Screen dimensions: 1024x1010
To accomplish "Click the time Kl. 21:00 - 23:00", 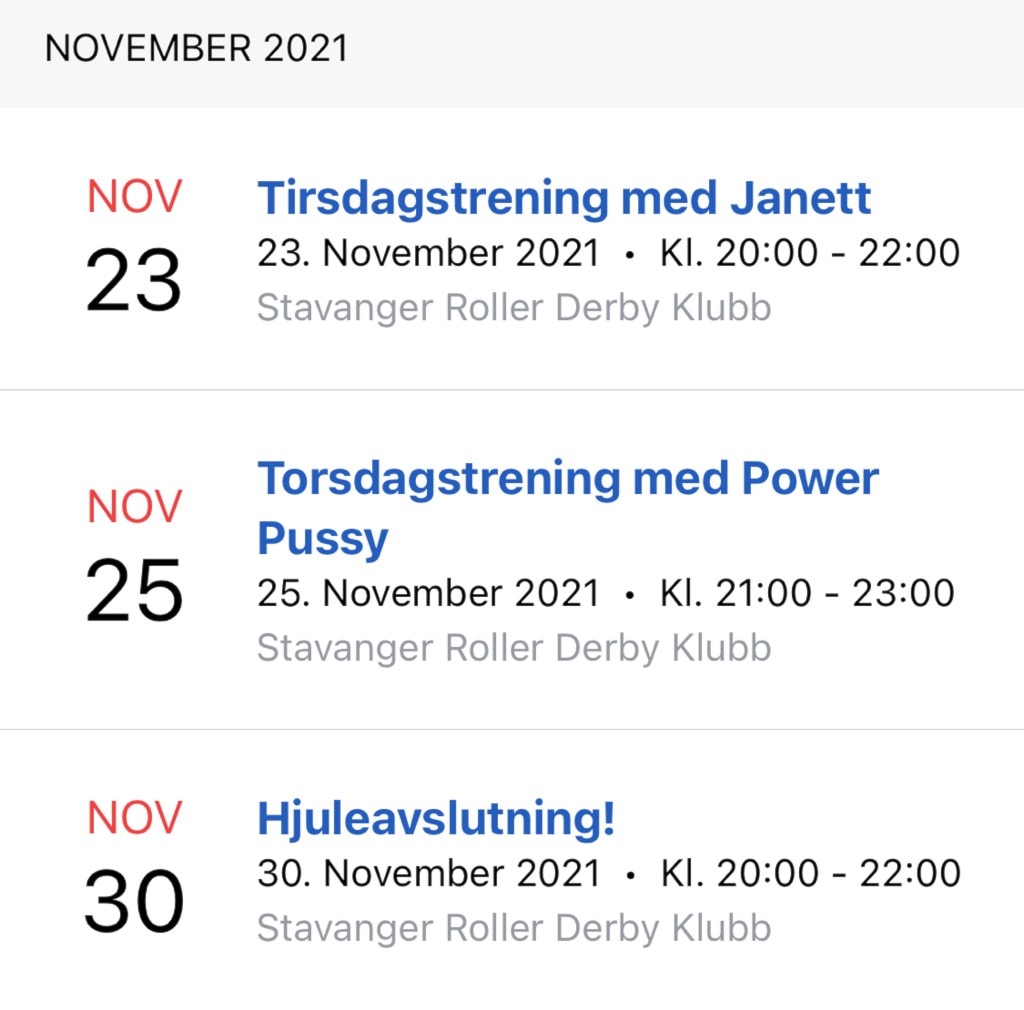I will point(807,593).
